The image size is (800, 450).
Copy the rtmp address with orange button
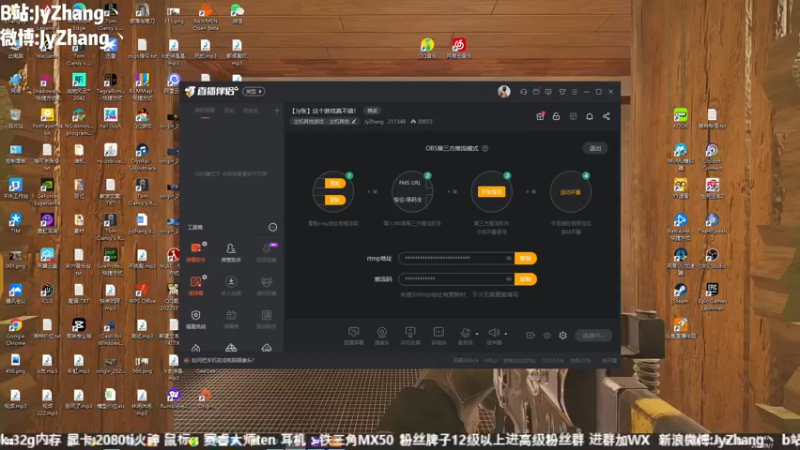(x=526, y=258)
